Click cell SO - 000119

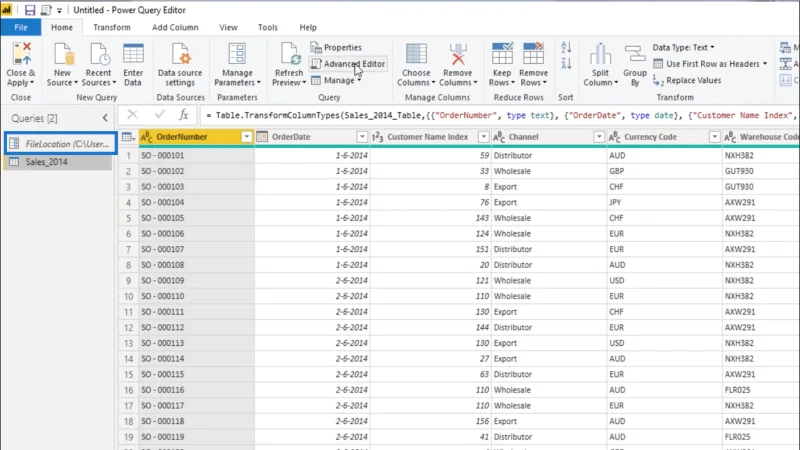tap(196, 437)
